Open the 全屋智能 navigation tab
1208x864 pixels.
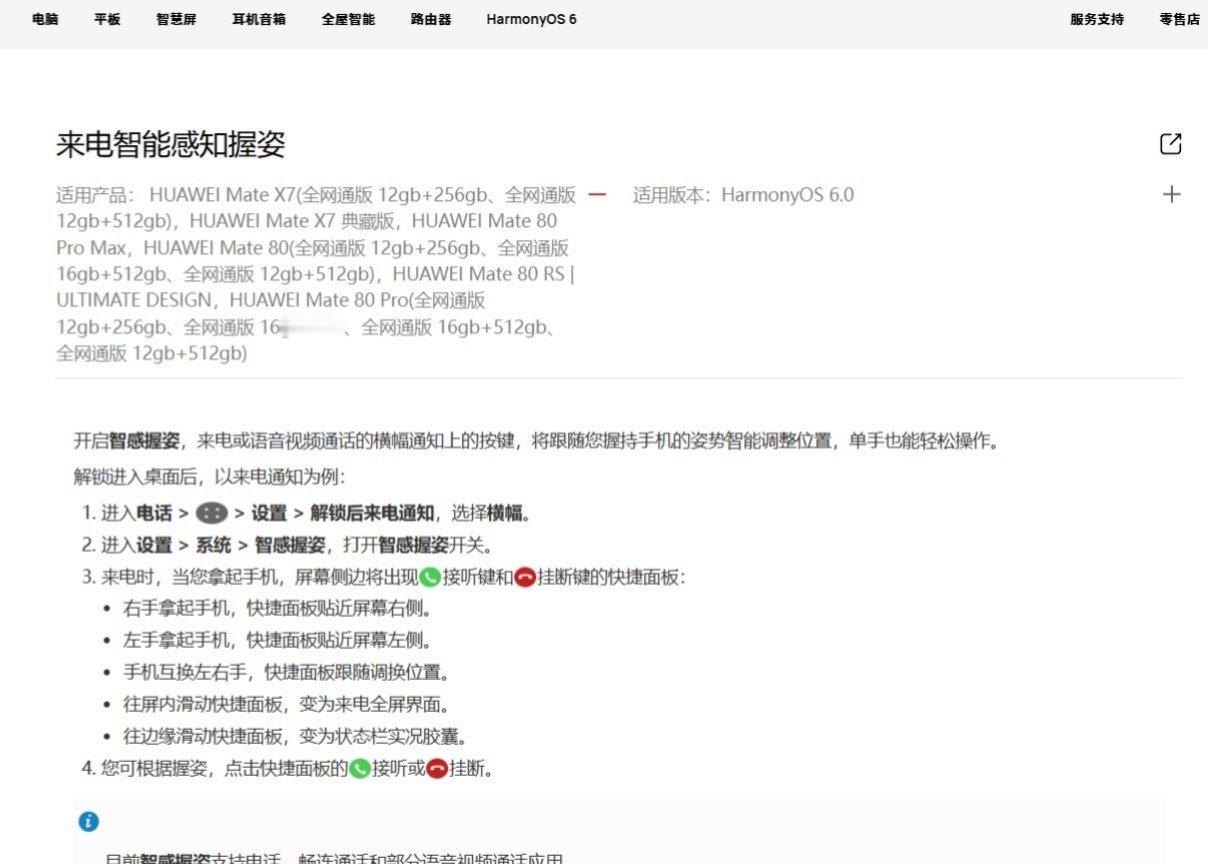pos(347,19)
